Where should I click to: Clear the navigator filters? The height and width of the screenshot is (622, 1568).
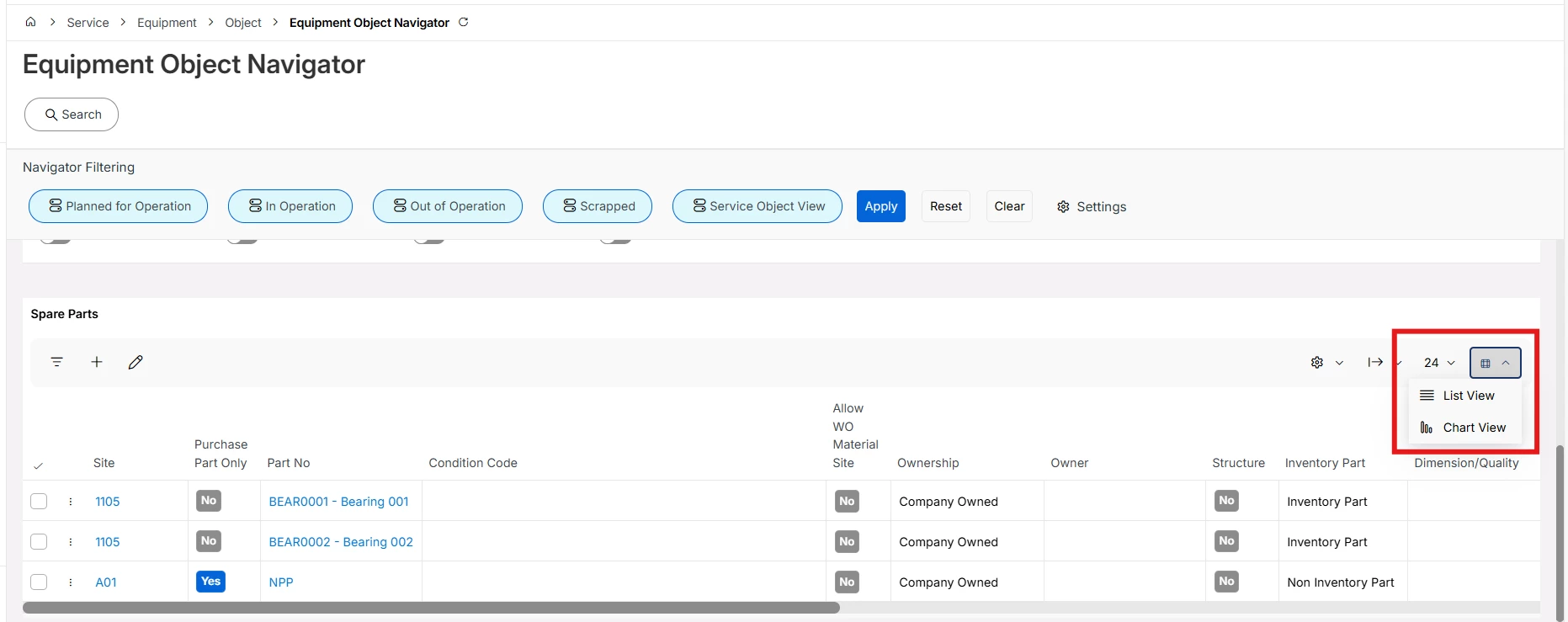click(x=1009, y=206)
